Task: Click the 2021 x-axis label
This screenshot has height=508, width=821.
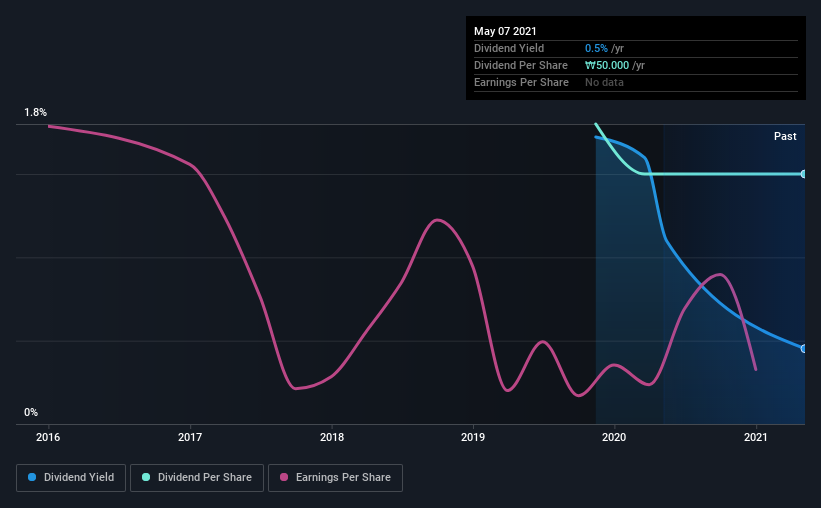Action: pos(756,437)
